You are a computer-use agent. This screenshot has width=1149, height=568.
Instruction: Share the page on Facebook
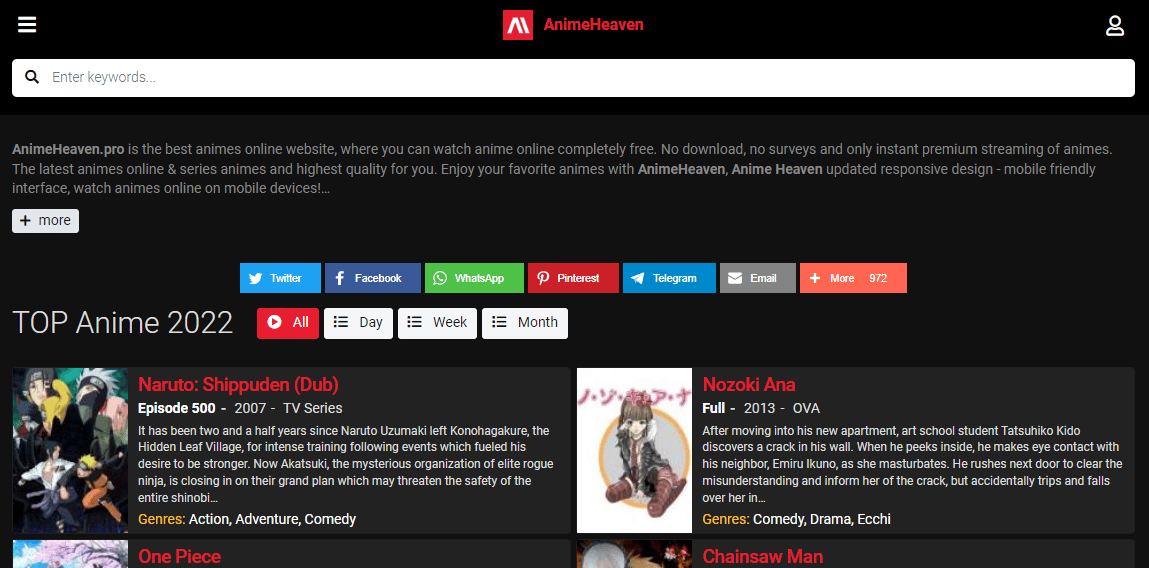pyautogui.click(x=373, y=279)
